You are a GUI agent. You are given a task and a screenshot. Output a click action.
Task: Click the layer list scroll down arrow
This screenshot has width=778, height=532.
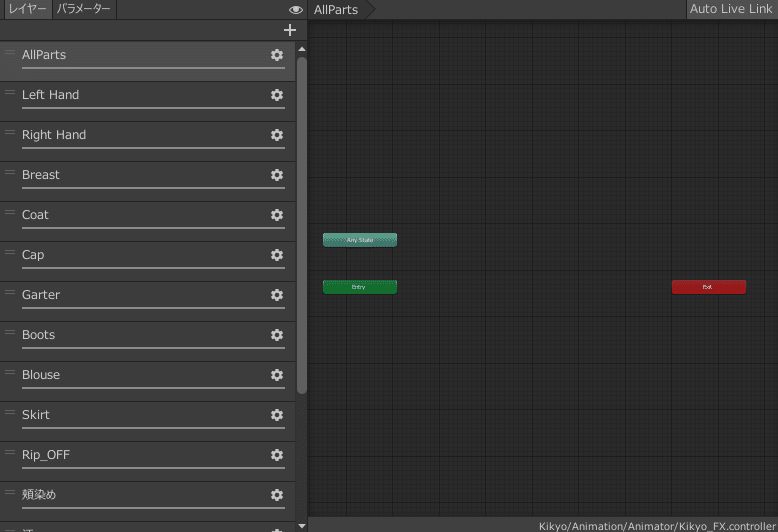coord(302,526)
